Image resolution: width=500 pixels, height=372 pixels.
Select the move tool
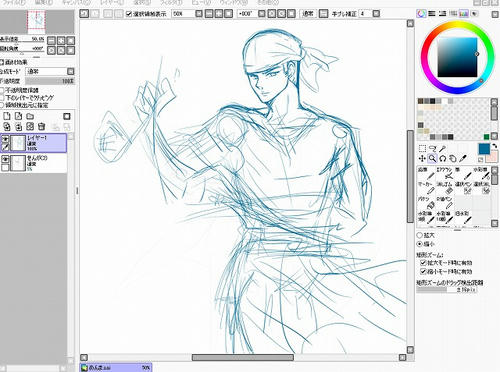coord(422,158)
